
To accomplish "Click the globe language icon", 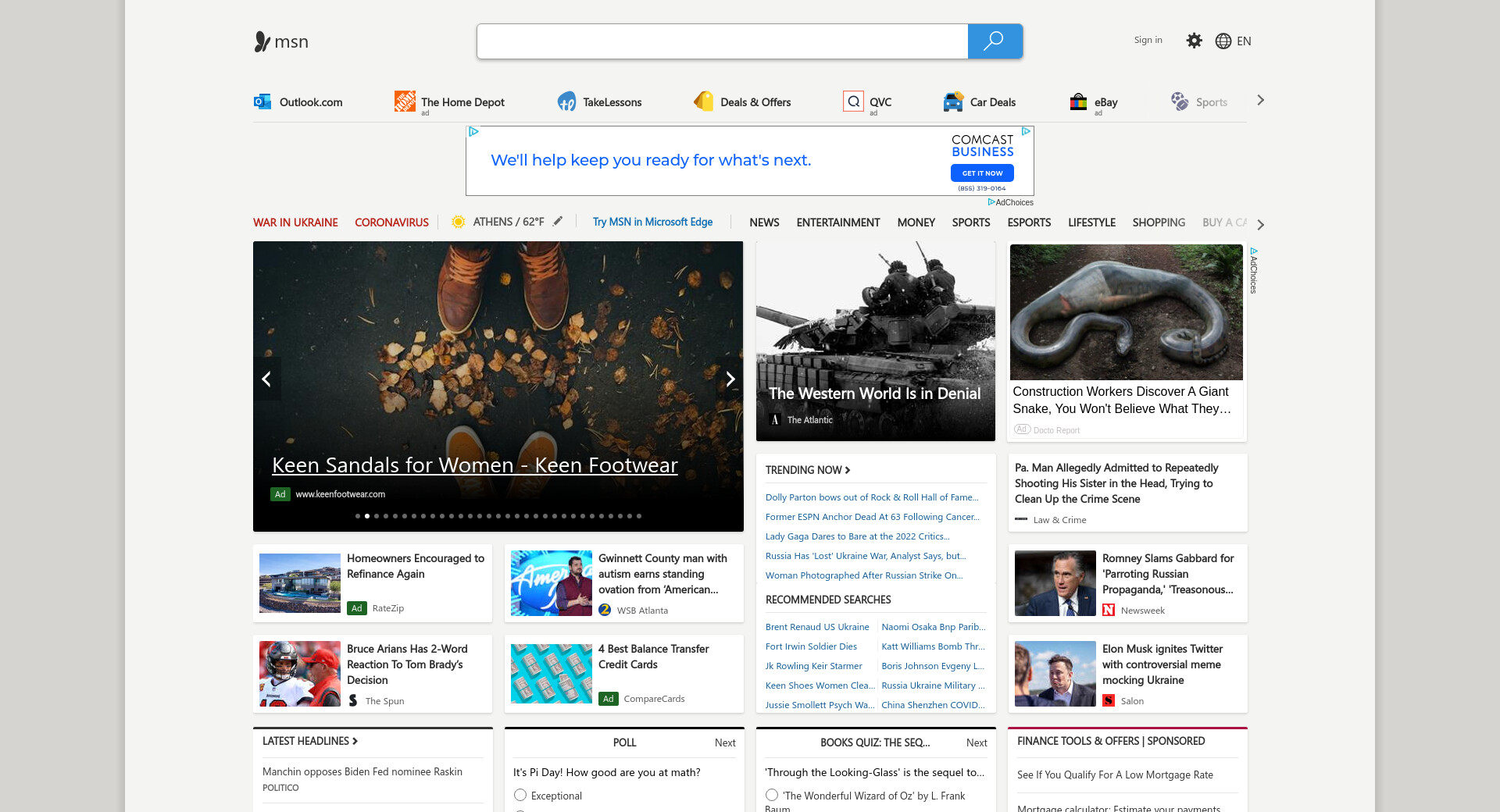I will [x=1223, y=41].
